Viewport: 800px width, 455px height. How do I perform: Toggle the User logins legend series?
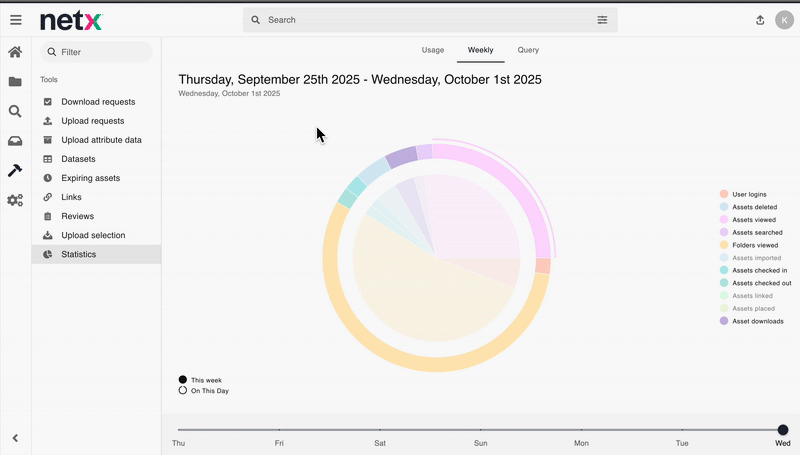coord(748,194)
